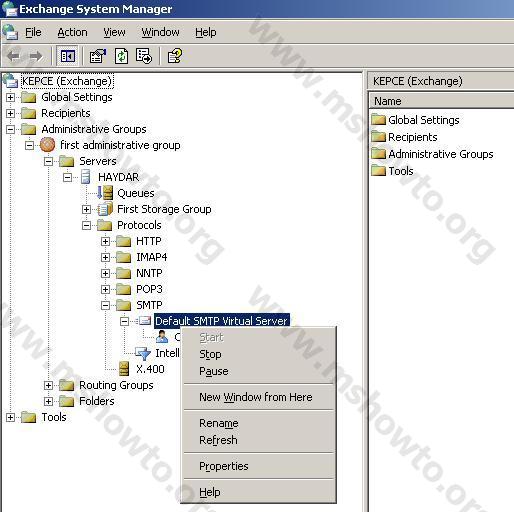Click the Forward arrow toolbar icon
The image size is (514, 512).
click(36, 56)
